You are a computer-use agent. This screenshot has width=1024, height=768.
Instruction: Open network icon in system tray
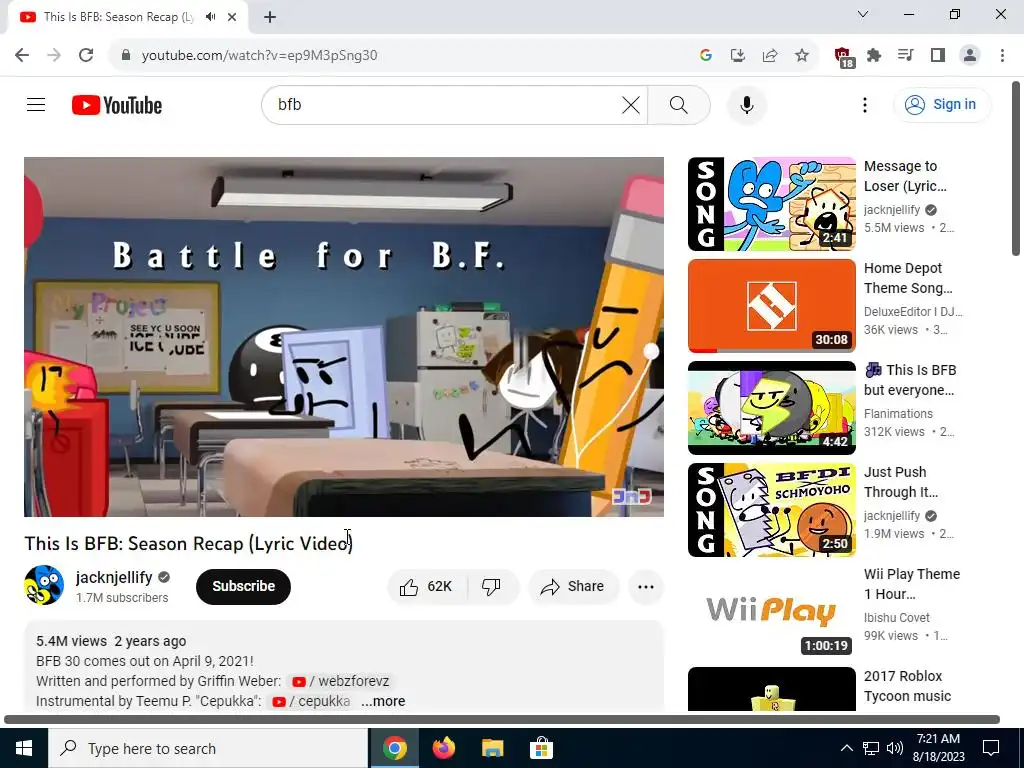pos(871,748)
